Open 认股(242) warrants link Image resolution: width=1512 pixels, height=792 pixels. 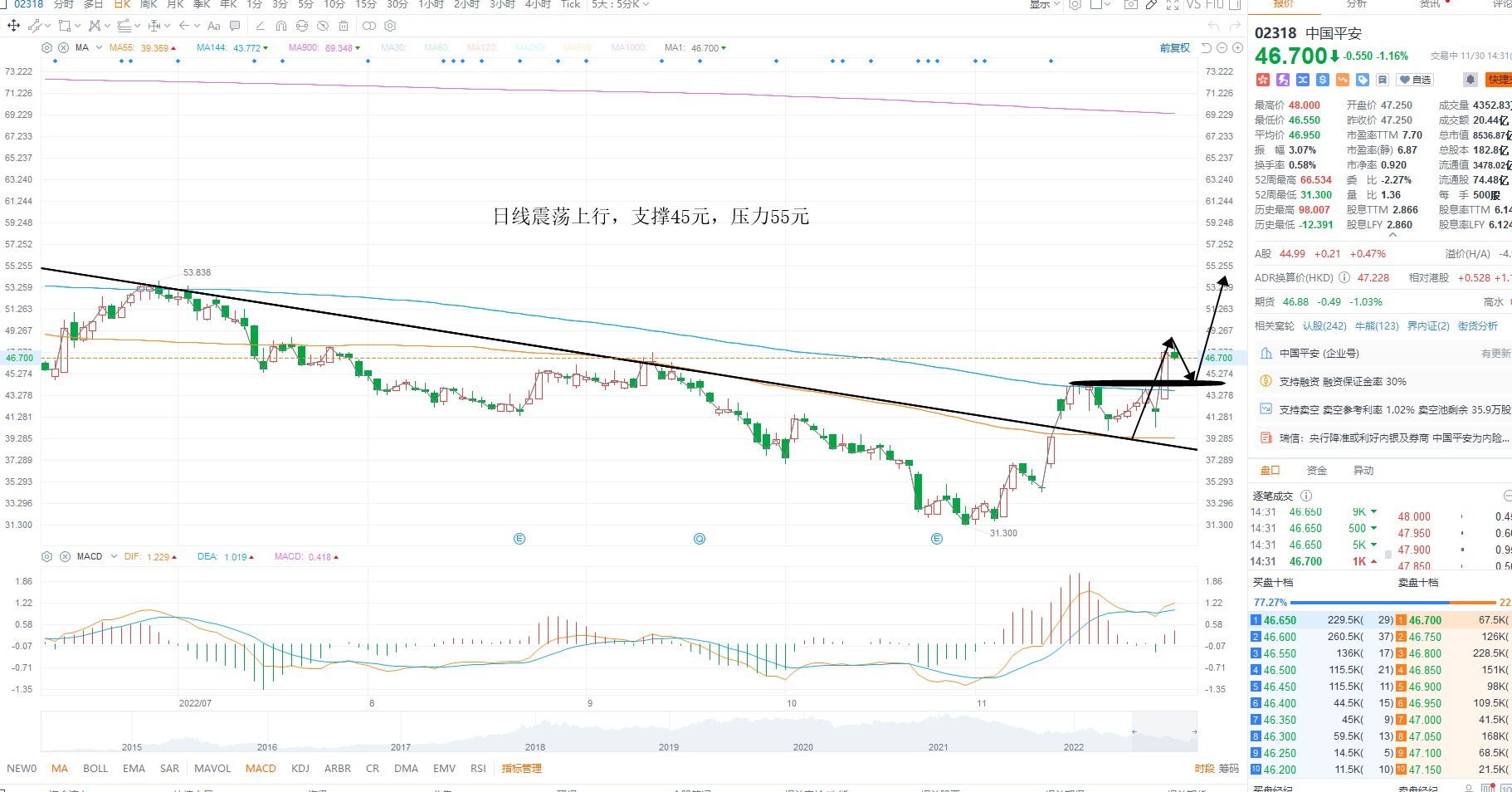1324,326
